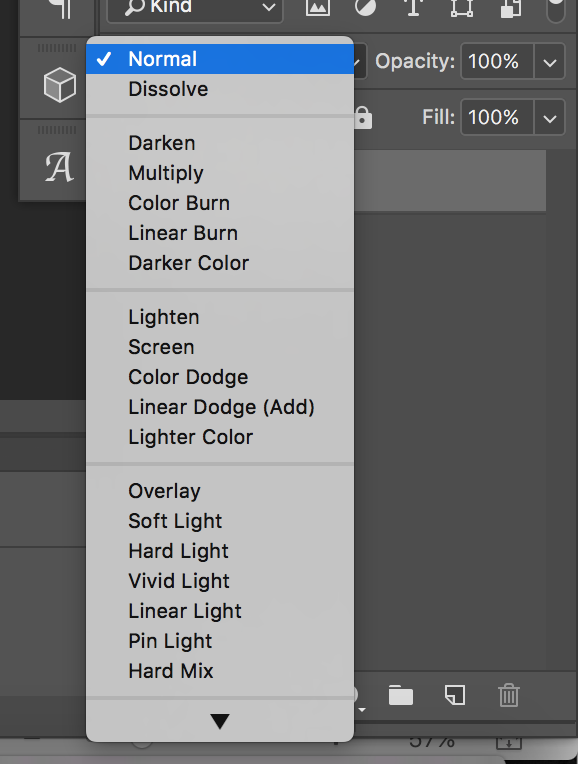Expand the Opacity slider dropdown arrow

[x=550, y=62]
